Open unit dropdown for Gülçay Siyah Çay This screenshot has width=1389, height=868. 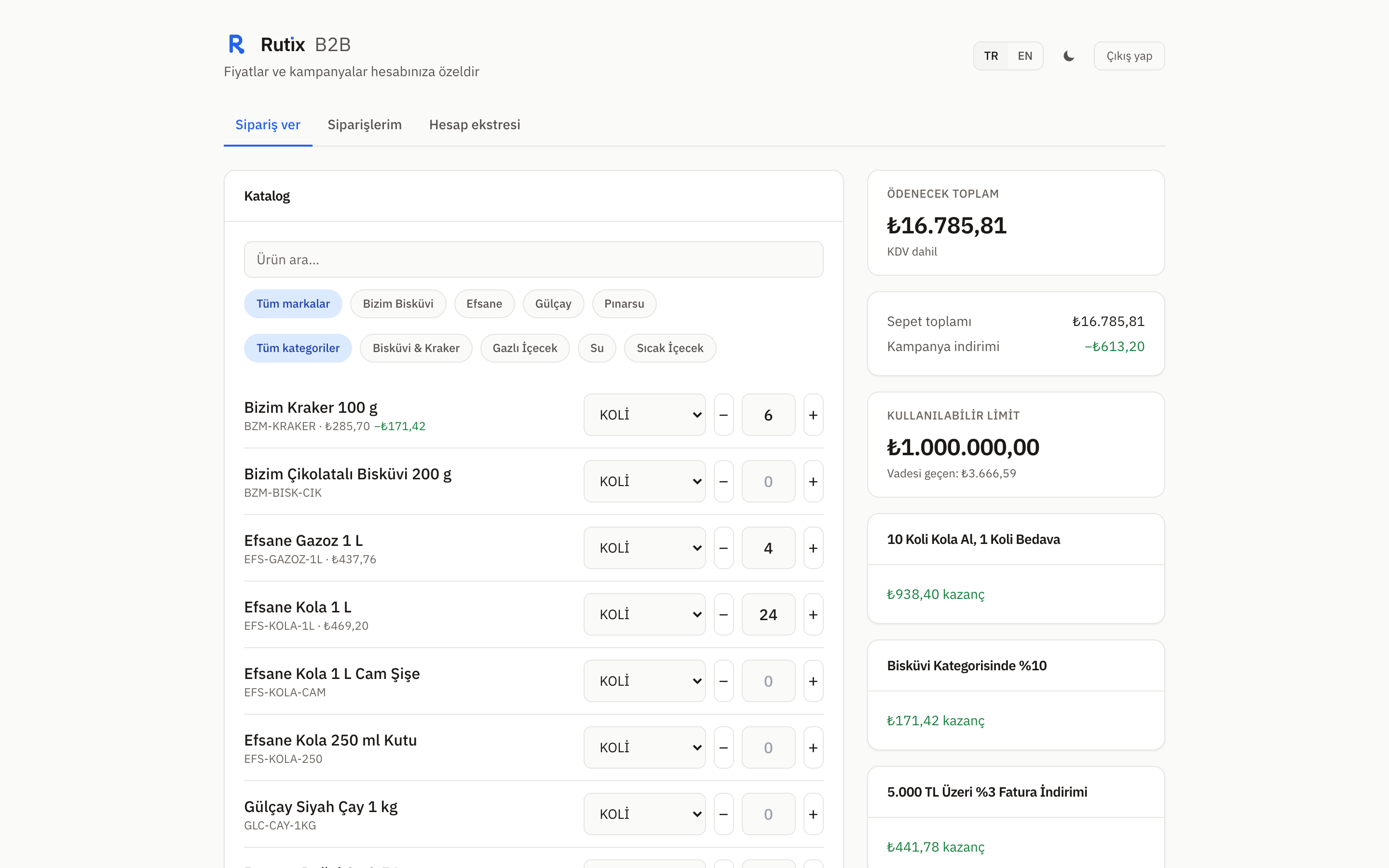[644, 814]
